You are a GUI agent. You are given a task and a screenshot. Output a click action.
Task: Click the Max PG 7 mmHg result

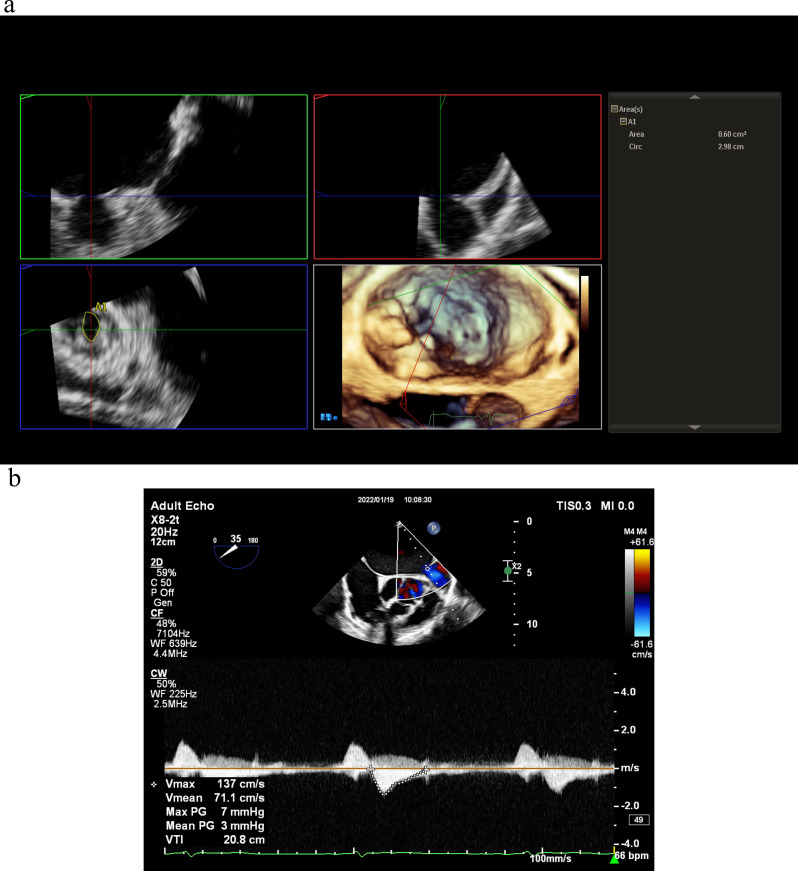[215, 812]
